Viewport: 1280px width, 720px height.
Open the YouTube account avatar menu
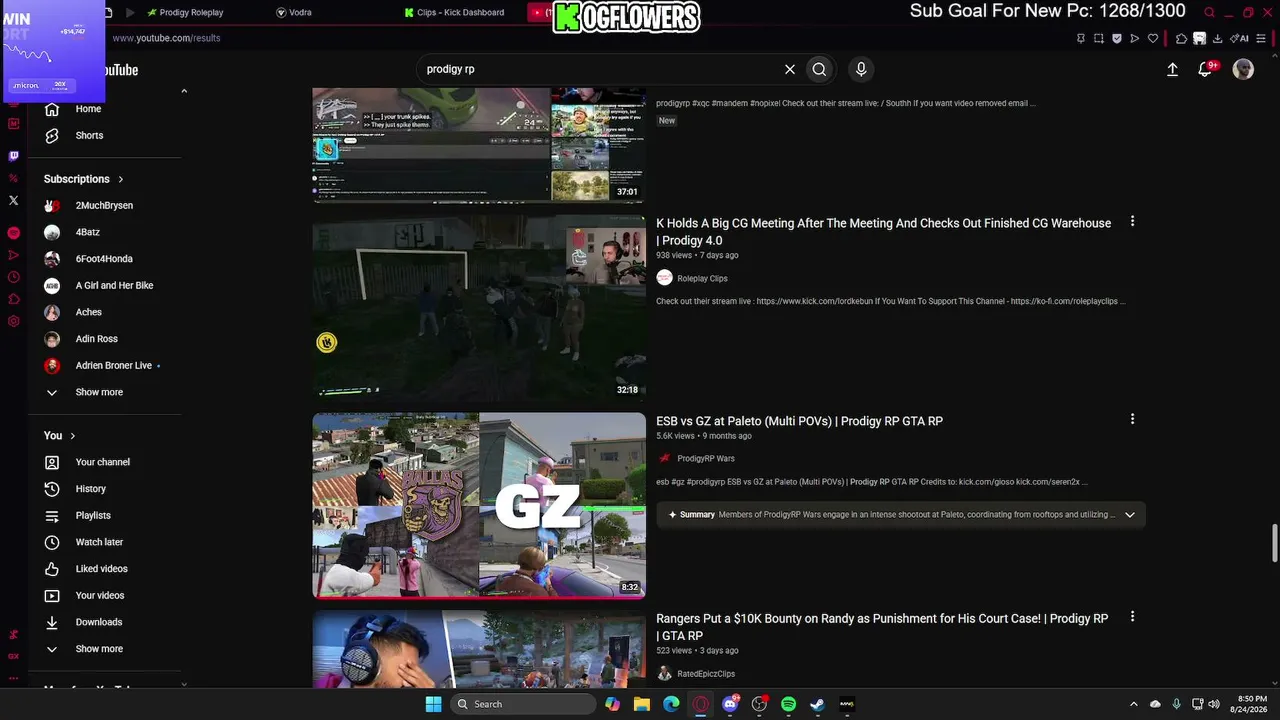point(1243,69)
